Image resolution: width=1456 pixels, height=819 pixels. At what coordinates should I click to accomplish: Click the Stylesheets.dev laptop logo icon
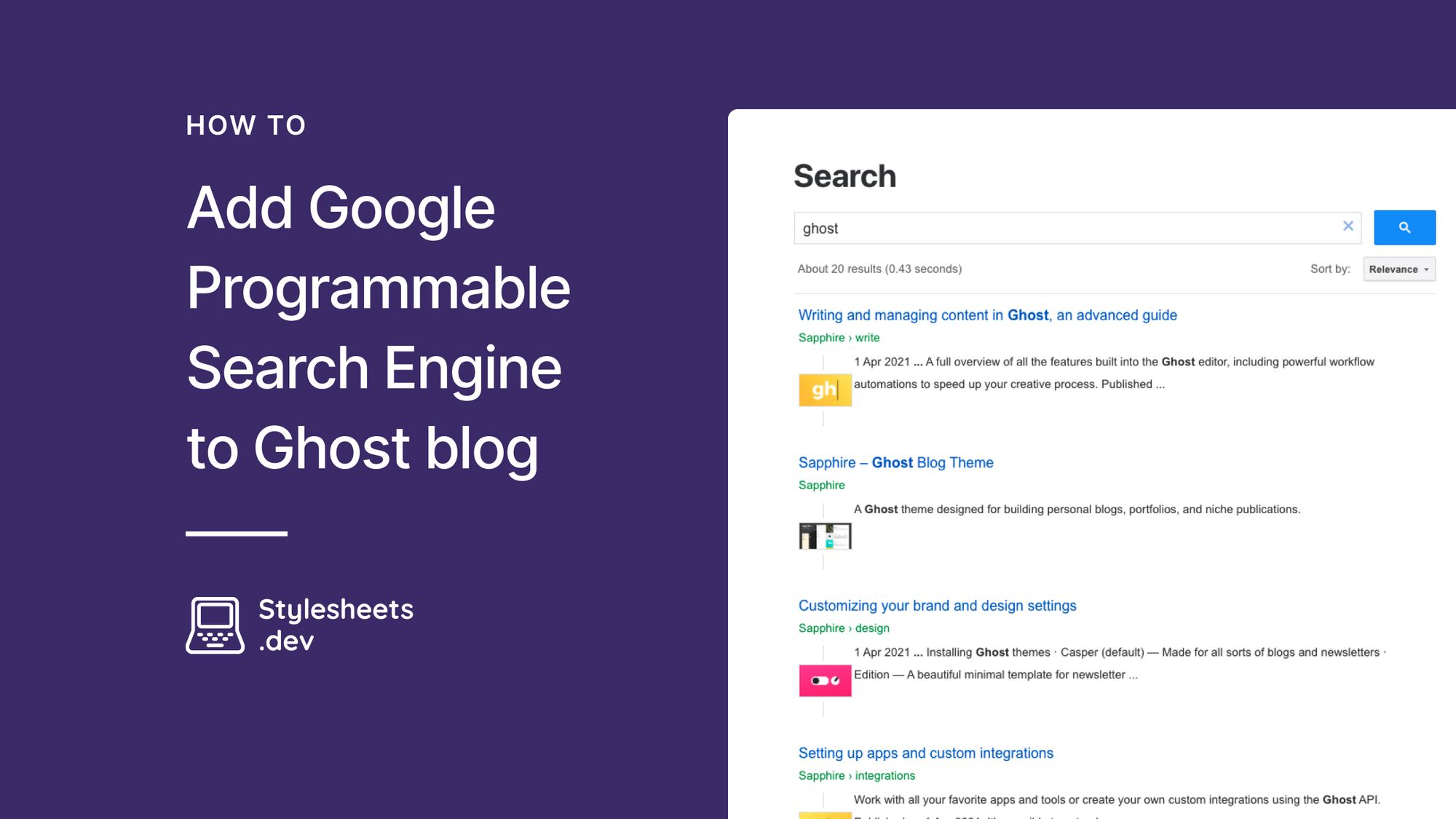click(x=214, y=623)
